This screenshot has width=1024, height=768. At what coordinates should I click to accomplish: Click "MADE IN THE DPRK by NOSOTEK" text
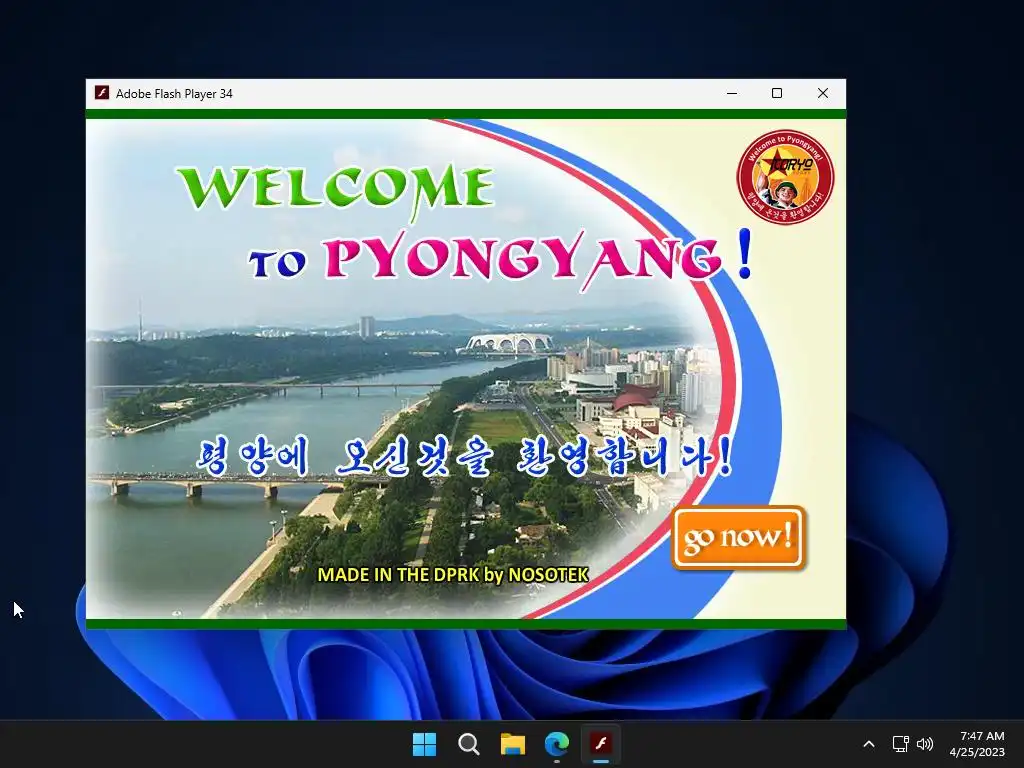click(453, 575)
